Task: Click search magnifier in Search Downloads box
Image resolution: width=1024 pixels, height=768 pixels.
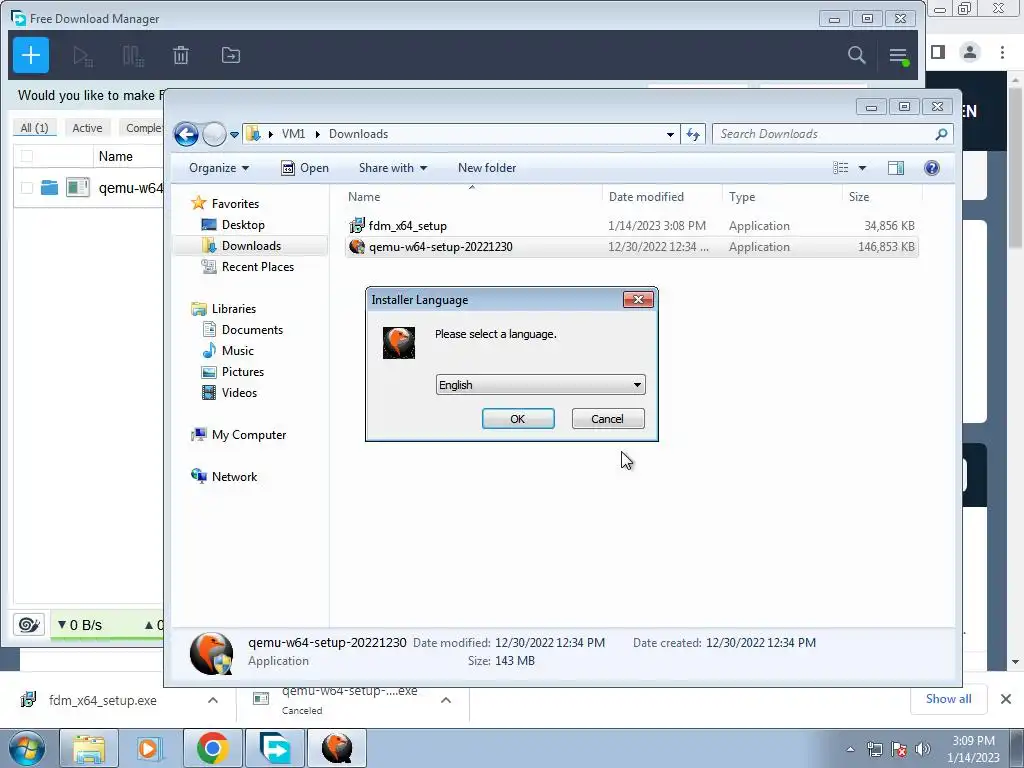Action: (941, 134)
